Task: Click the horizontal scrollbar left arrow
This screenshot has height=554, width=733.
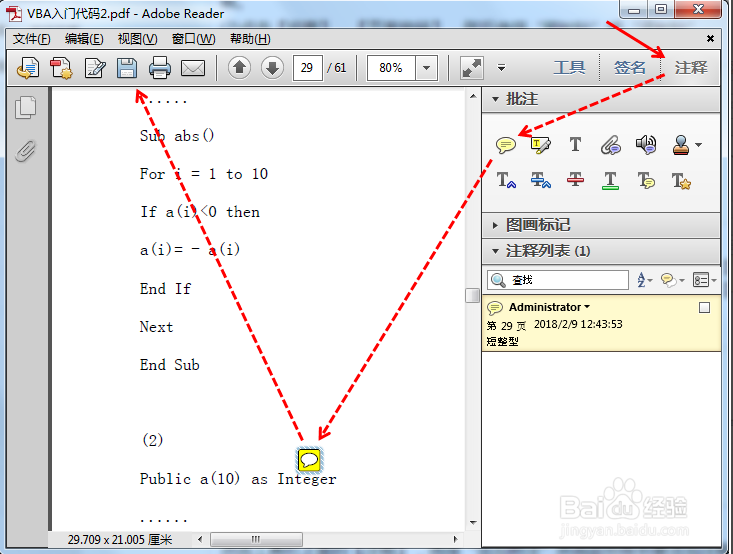Action: (x=200, y=540)
